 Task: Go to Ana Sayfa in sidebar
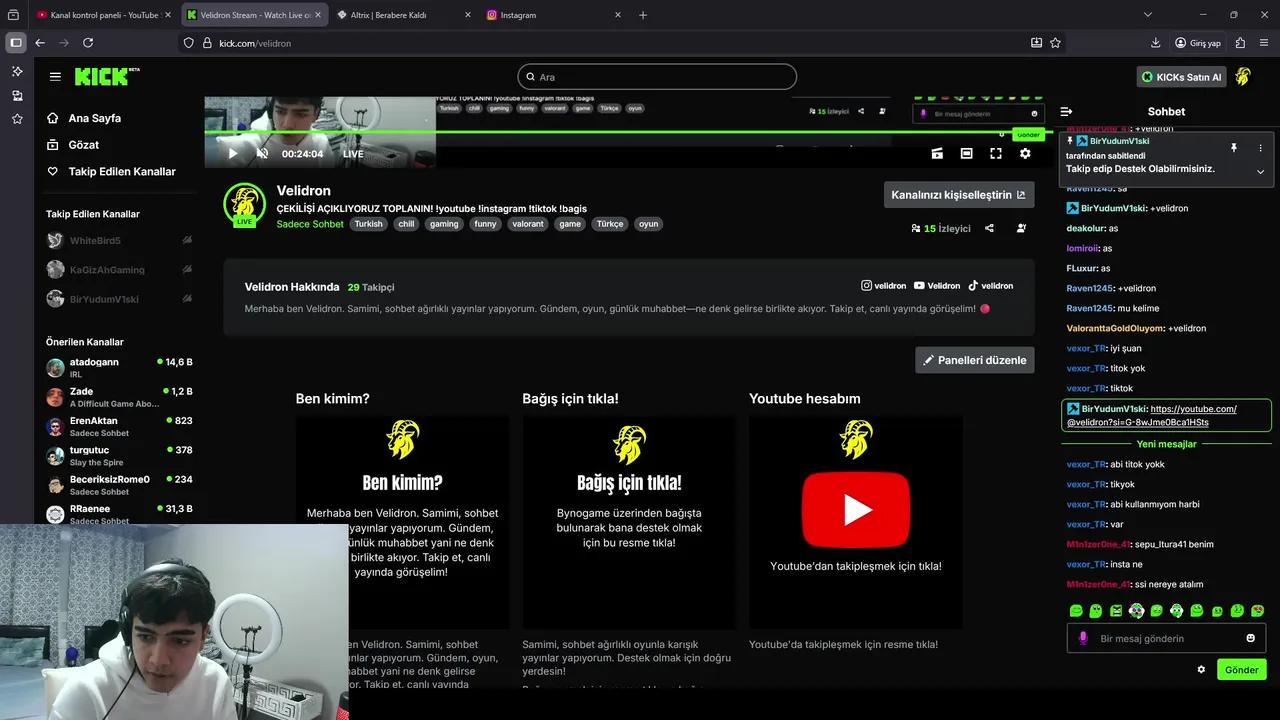[84, 118]
